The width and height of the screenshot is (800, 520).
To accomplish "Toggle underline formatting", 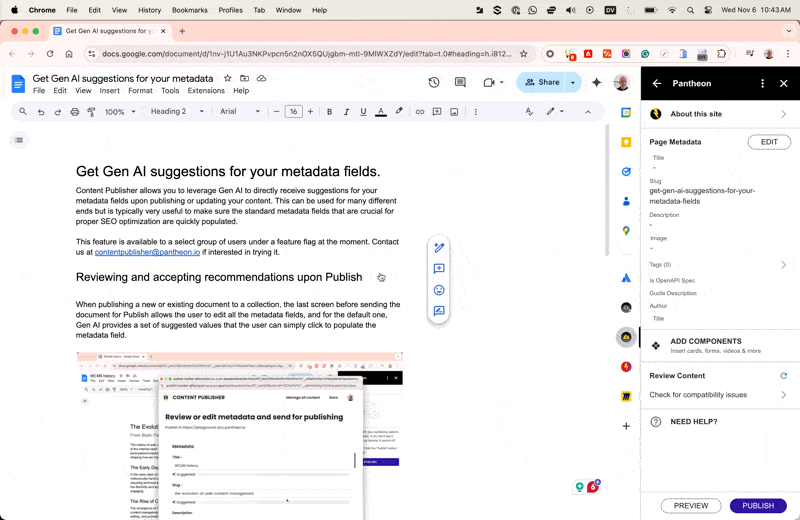I will pos(363,112).
